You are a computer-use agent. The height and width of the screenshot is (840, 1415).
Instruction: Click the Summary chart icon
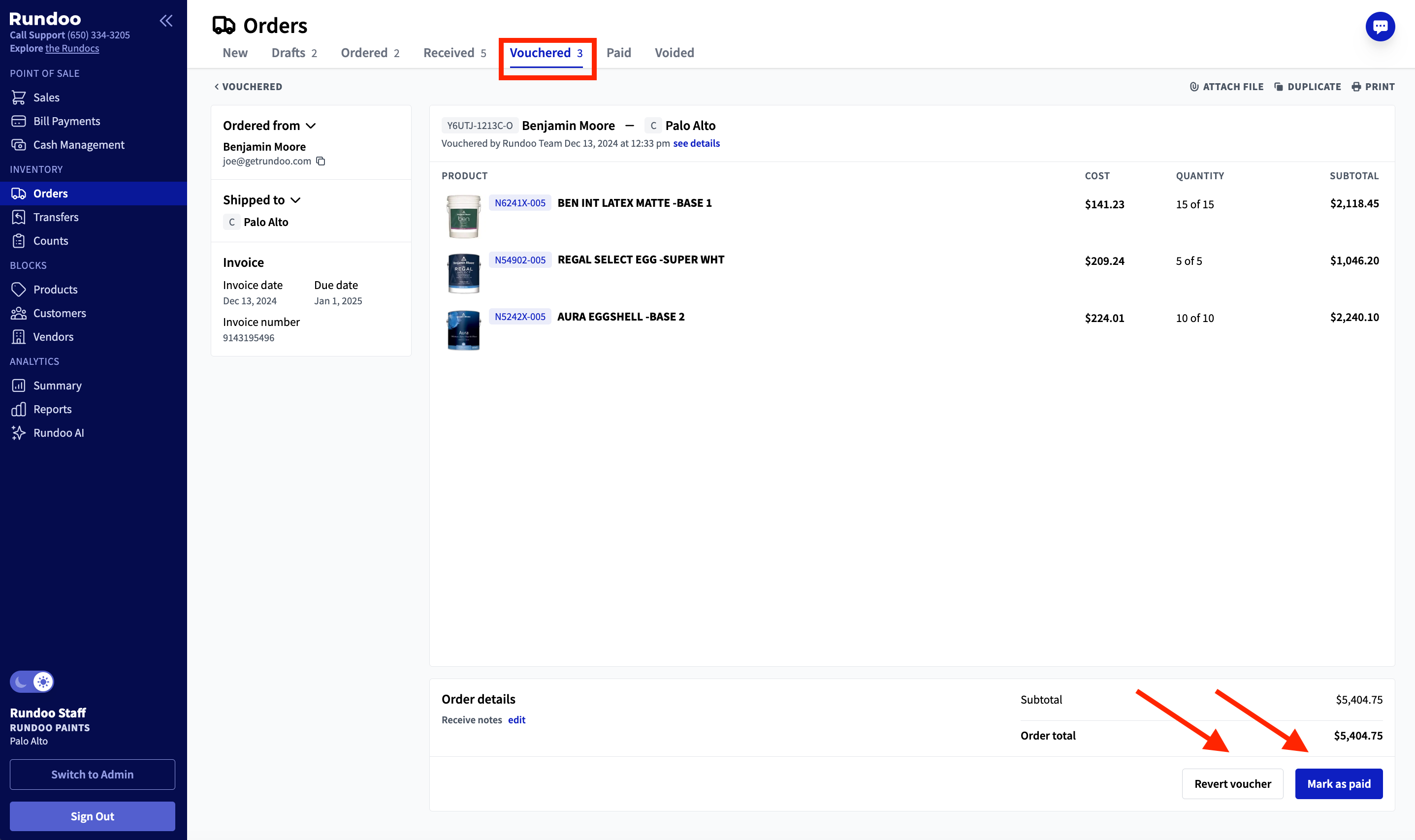[x=19, y=386]
